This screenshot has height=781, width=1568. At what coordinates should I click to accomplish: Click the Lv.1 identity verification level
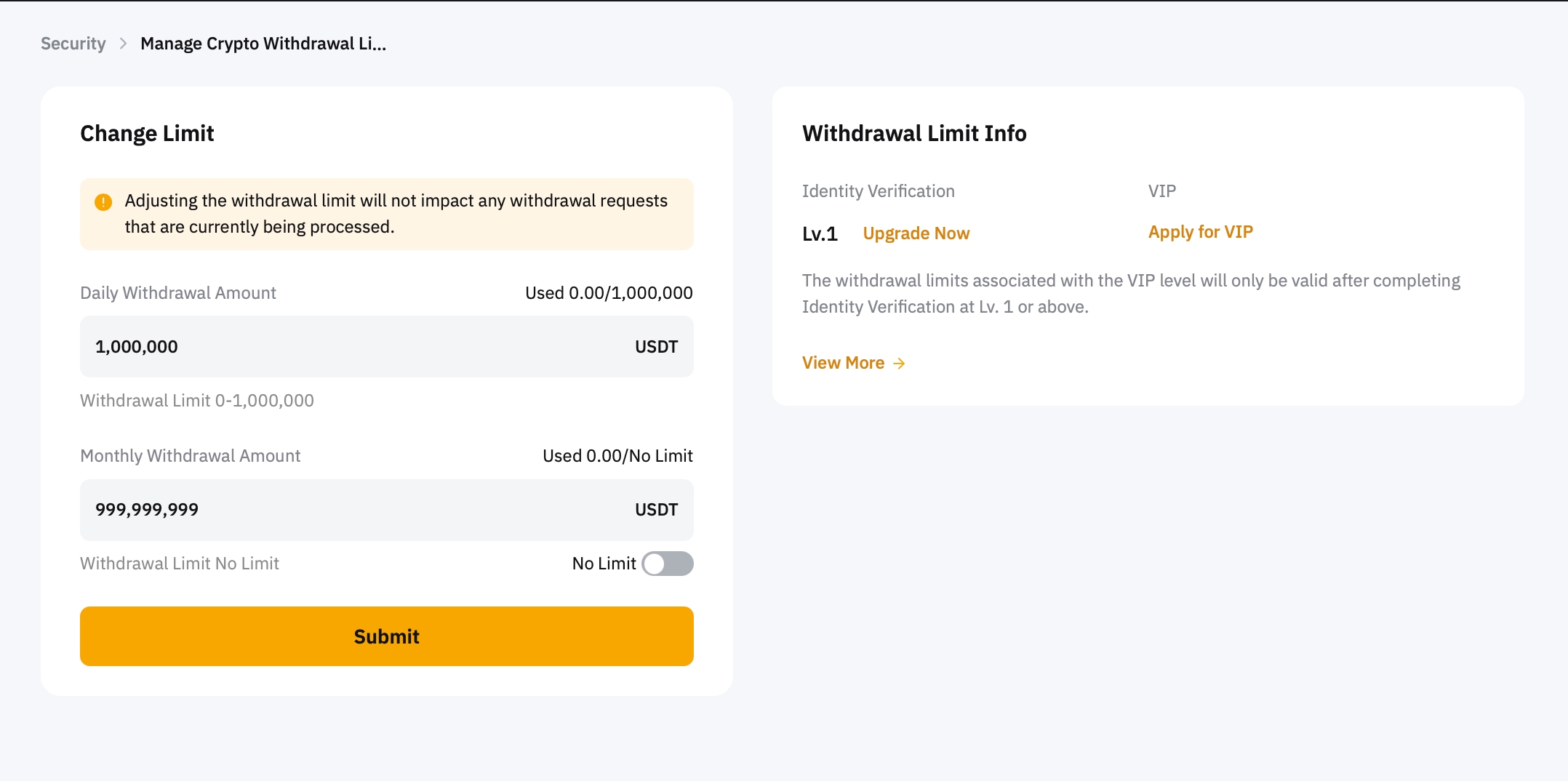820,234
